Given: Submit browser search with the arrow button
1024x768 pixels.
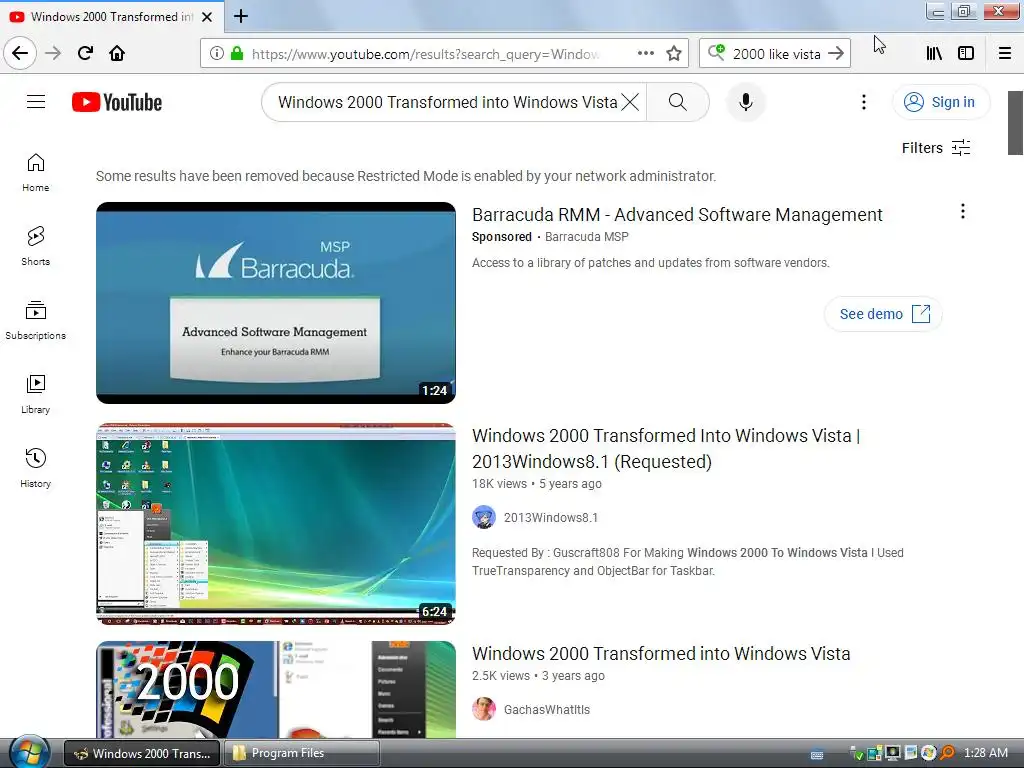Looking at the screenshot, I should (x=836, y=54).
